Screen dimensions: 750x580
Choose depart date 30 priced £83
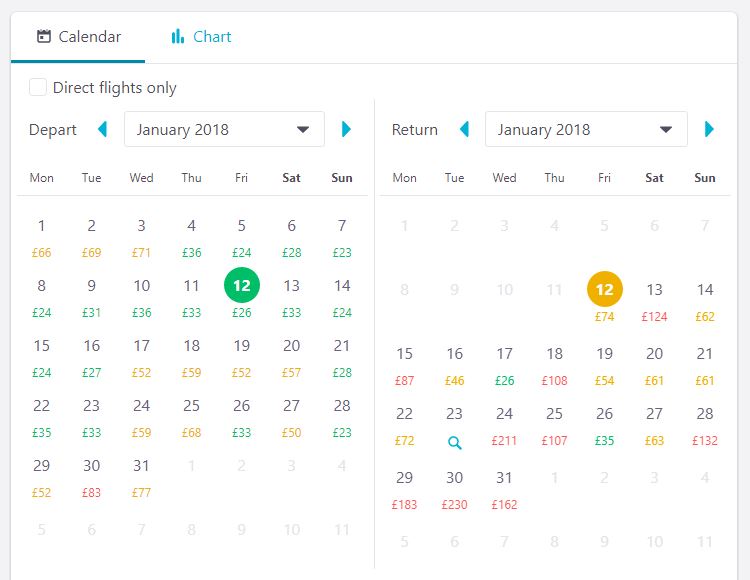(x=92, y=475)
